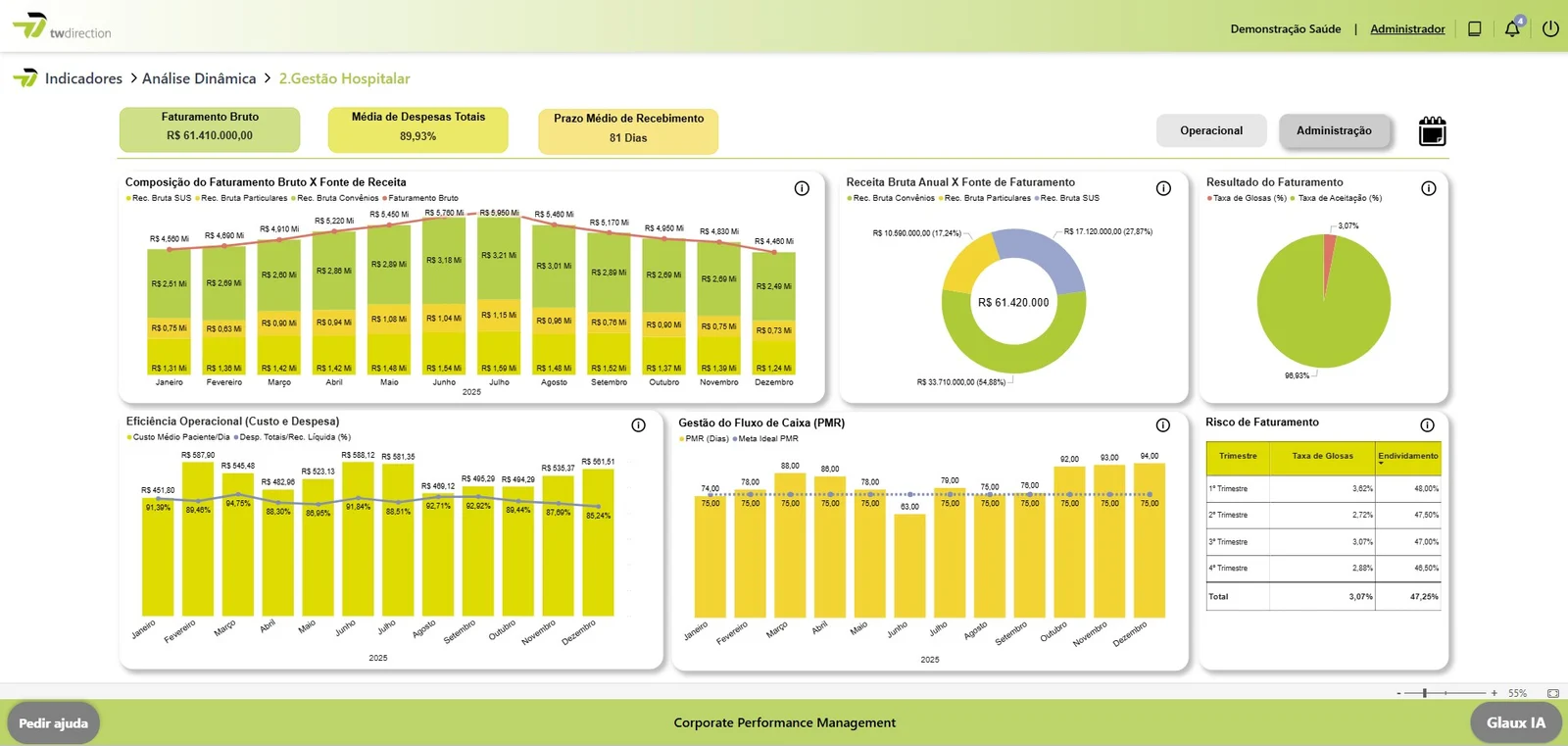Click the Faturamento Bruto KPI card
The width and height of the screenshot is (1568, 746).
[210, 129]
